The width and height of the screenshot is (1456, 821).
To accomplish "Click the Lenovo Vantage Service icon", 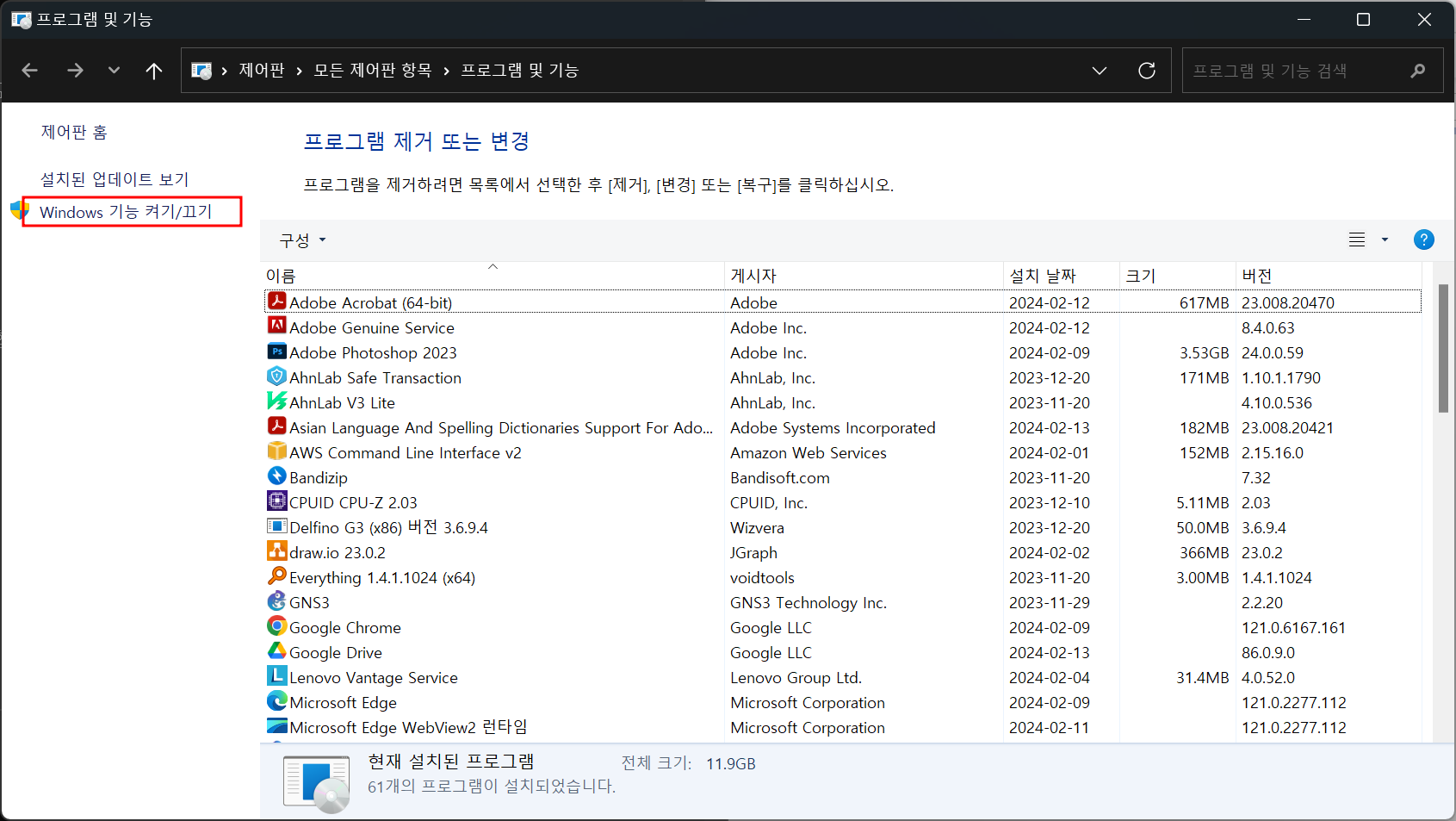I will [x=276, y=676].
